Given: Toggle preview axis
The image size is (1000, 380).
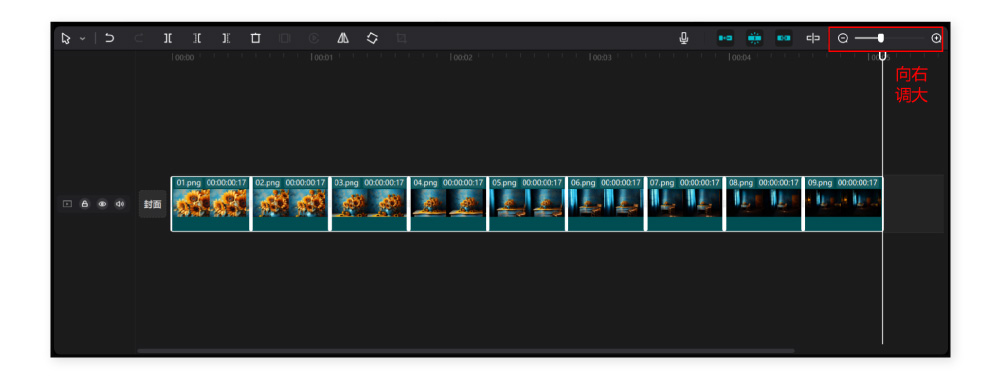Looking at the screenshot, I should [x=812, y=38].
